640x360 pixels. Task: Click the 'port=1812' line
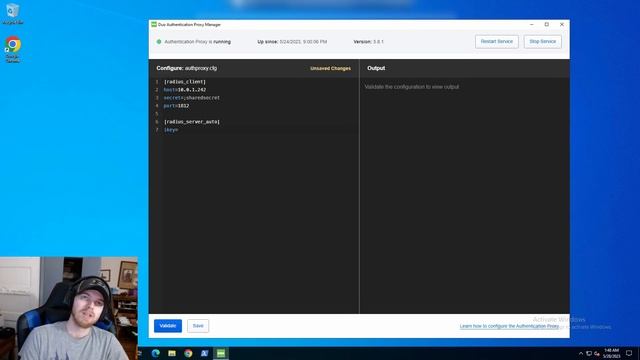pos(176,106)
